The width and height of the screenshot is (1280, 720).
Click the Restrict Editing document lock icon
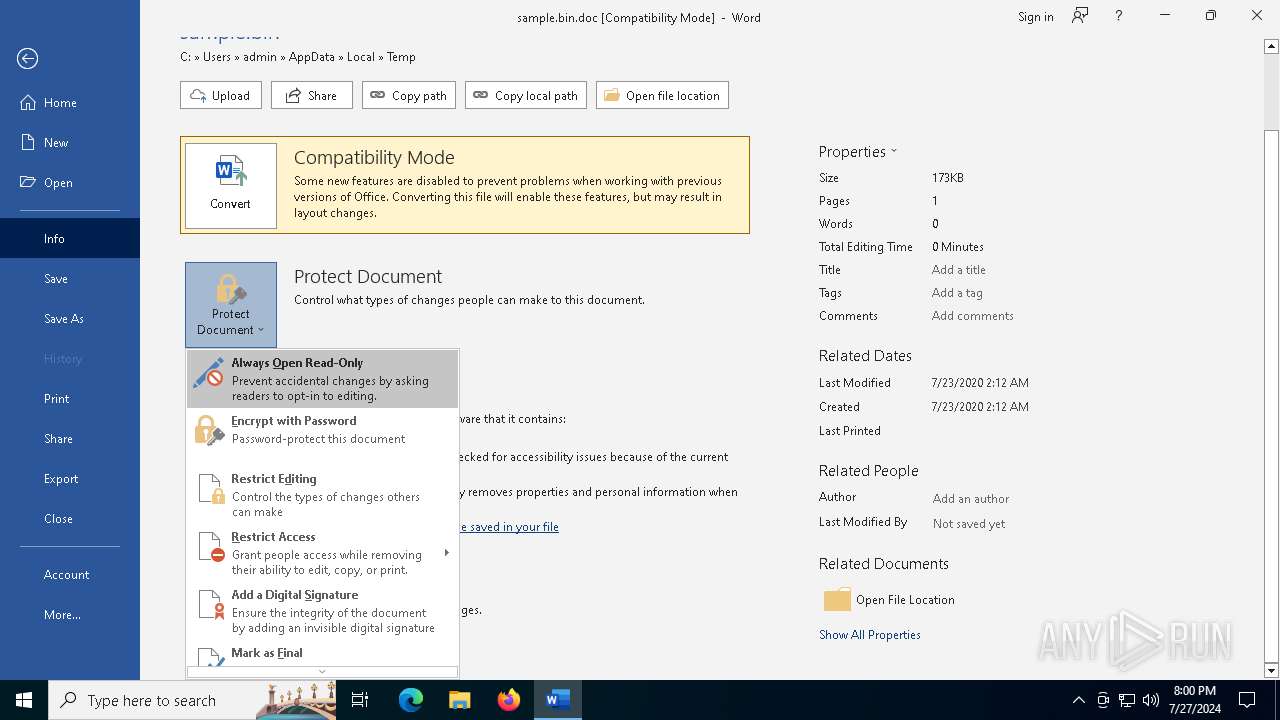pyautogui.click(x=211, y=489)
